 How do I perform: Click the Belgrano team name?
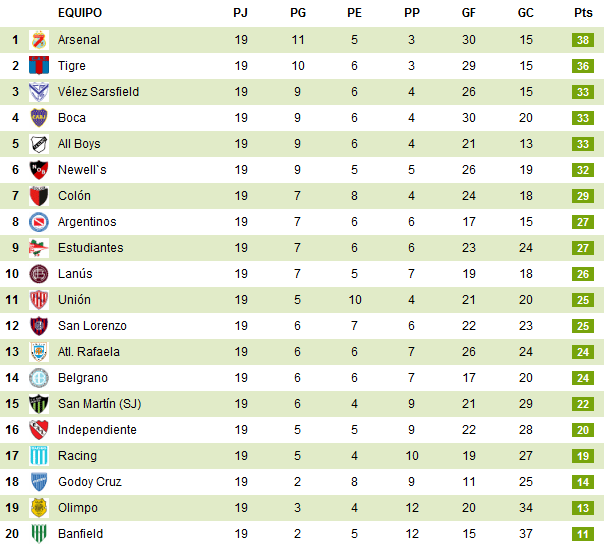[x=82, y=378]
